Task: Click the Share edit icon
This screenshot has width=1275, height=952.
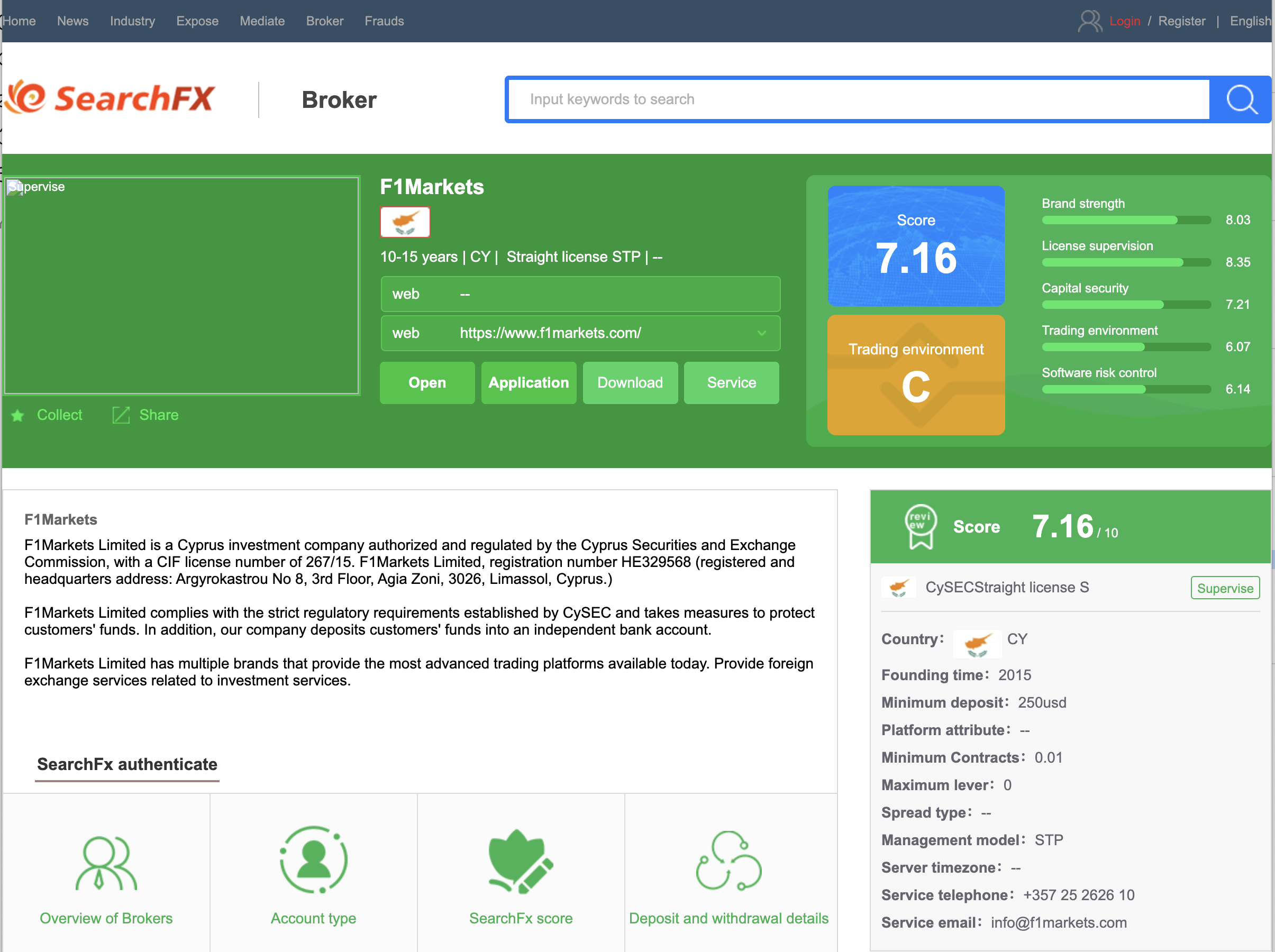Action: click(x=121, y=416)
